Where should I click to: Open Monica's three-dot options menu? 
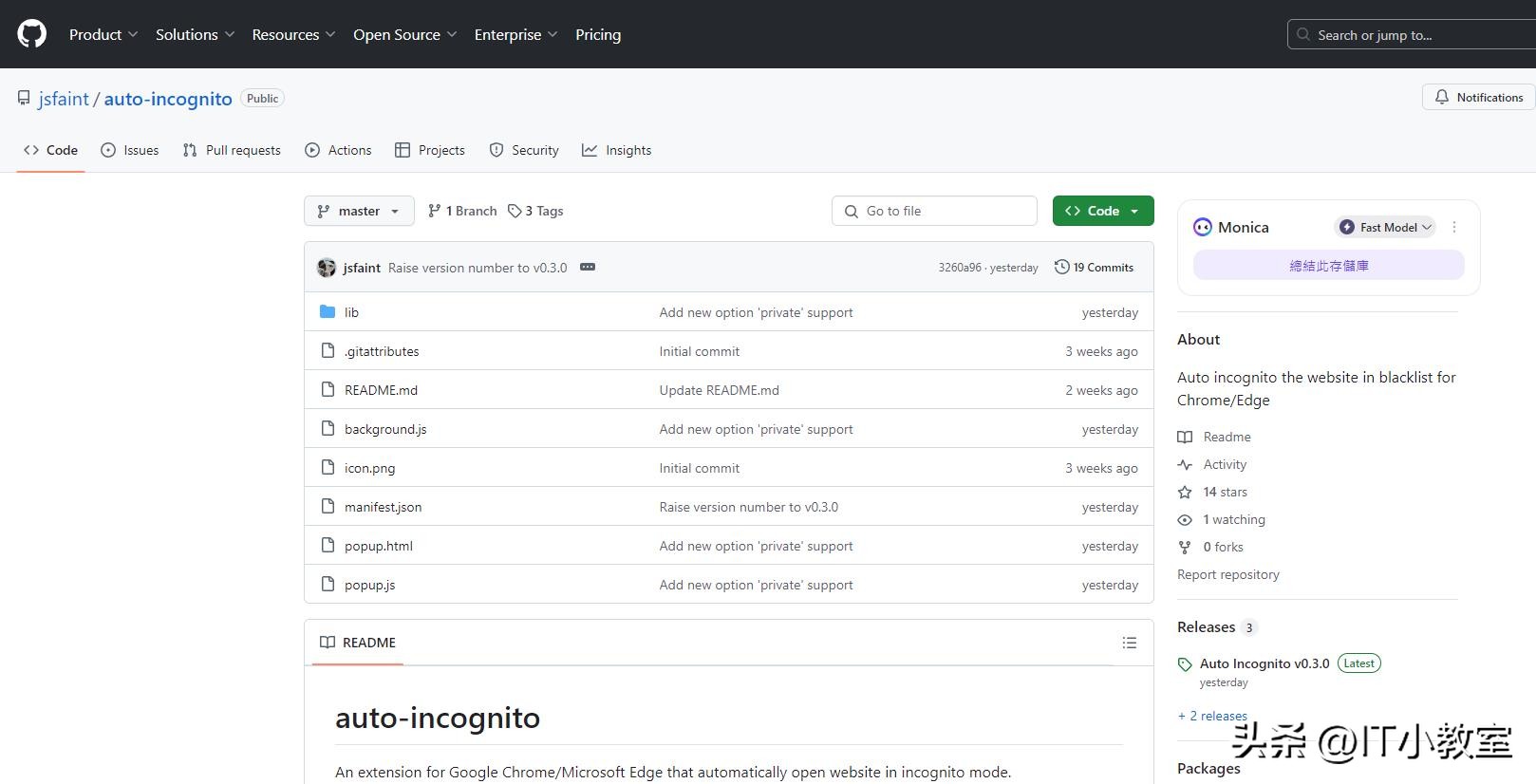click(x=1454, y=227)
